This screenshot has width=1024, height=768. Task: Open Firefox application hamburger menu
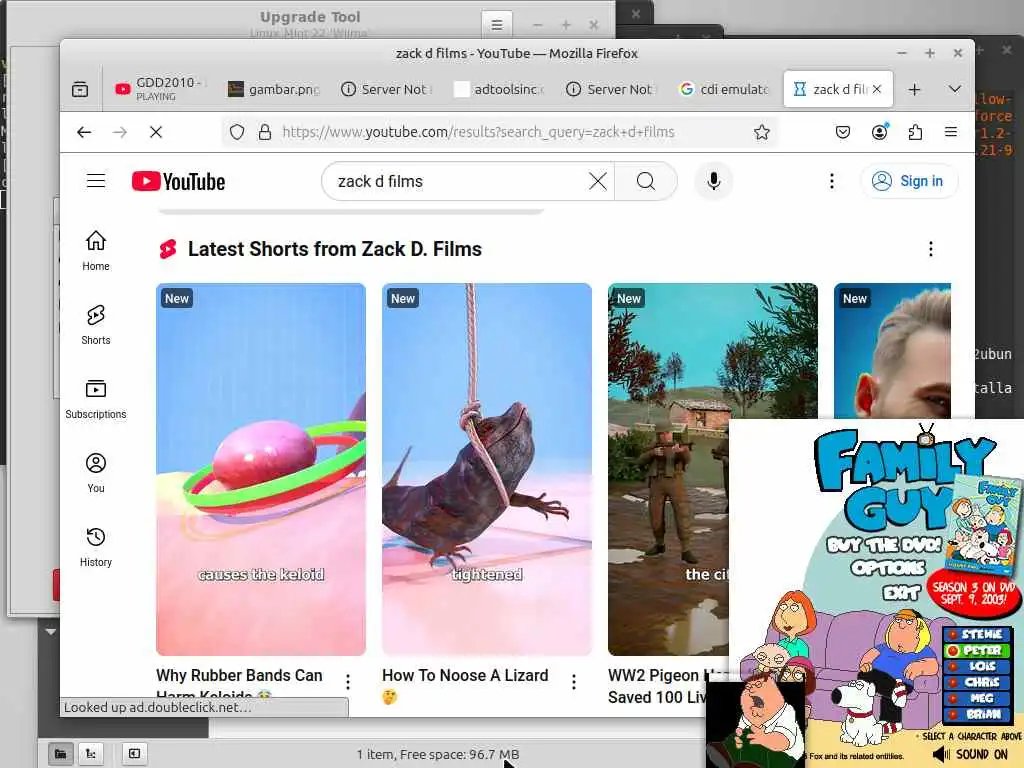pos(951,132)
